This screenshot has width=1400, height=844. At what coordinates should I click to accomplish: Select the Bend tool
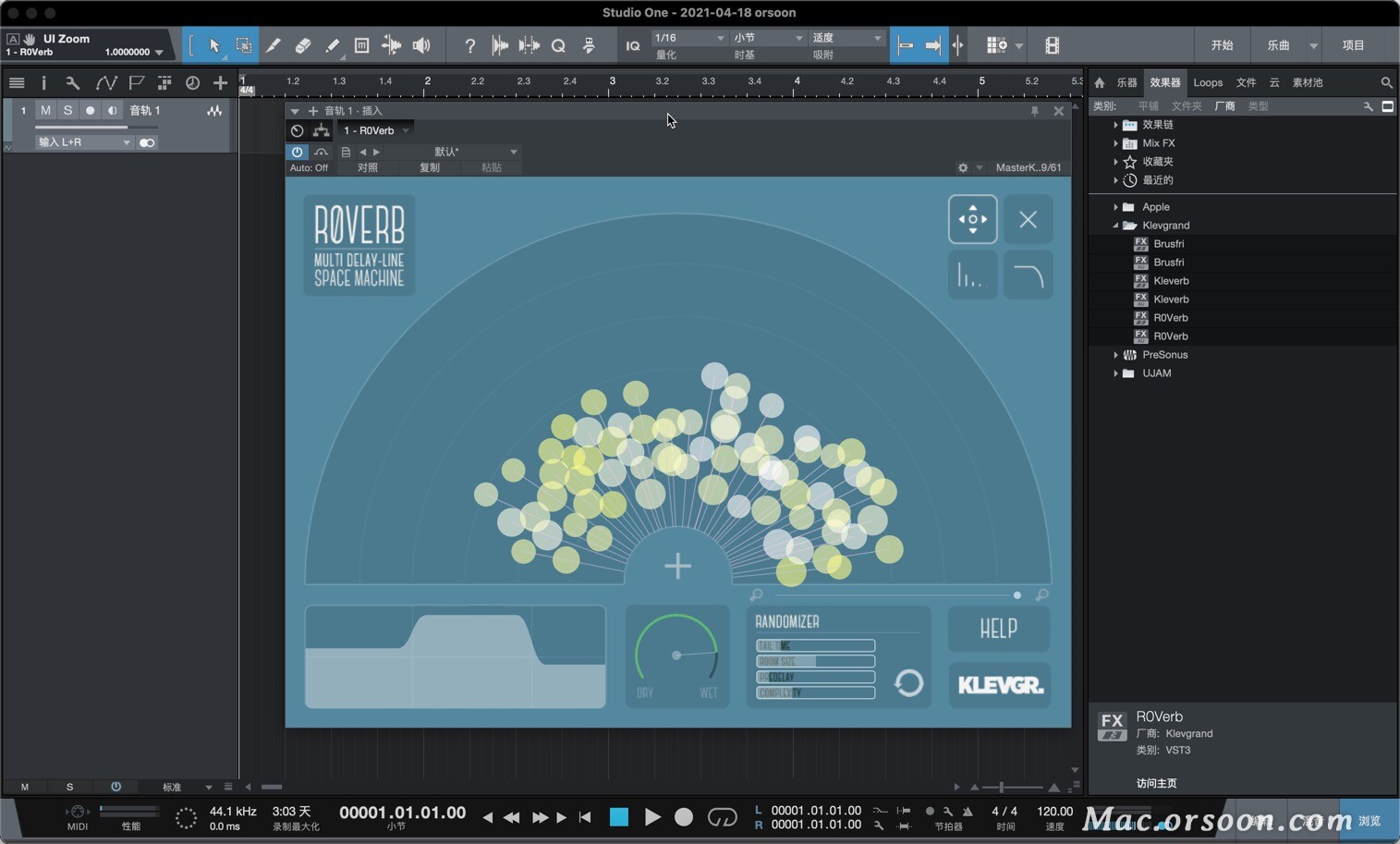pos(392,45)
